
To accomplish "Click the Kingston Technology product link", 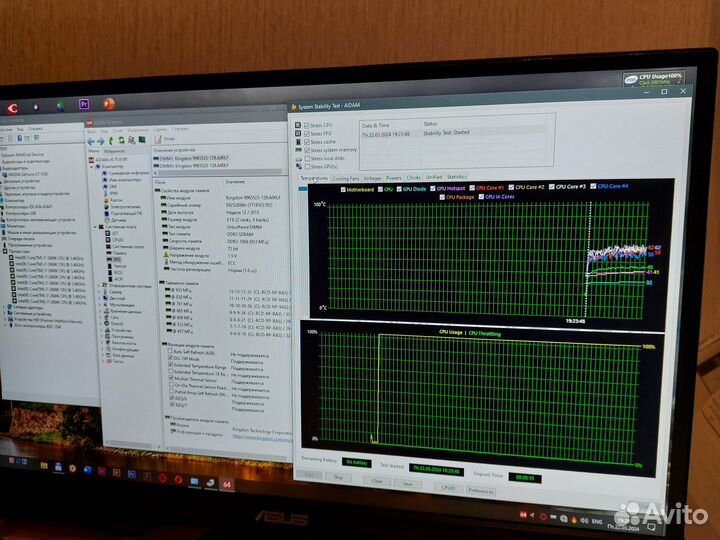I will click(262, 438).
